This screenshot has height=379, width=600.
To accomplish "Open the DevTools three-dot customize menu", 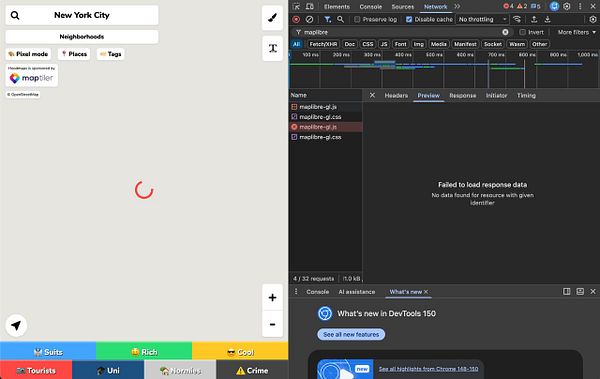I will click(x=580, y=7).
